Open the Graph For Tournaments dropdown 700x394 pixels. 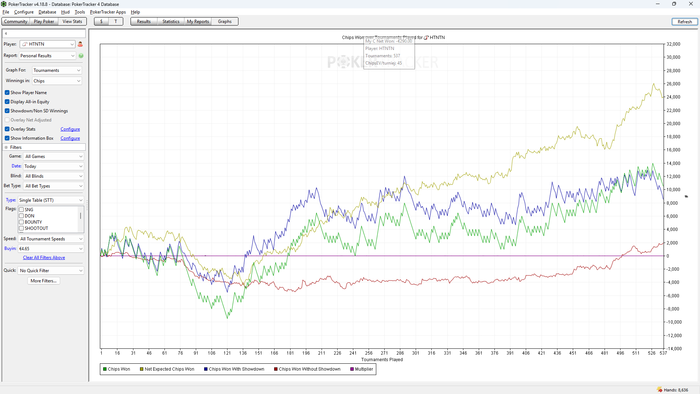click(x=57, y=70)
